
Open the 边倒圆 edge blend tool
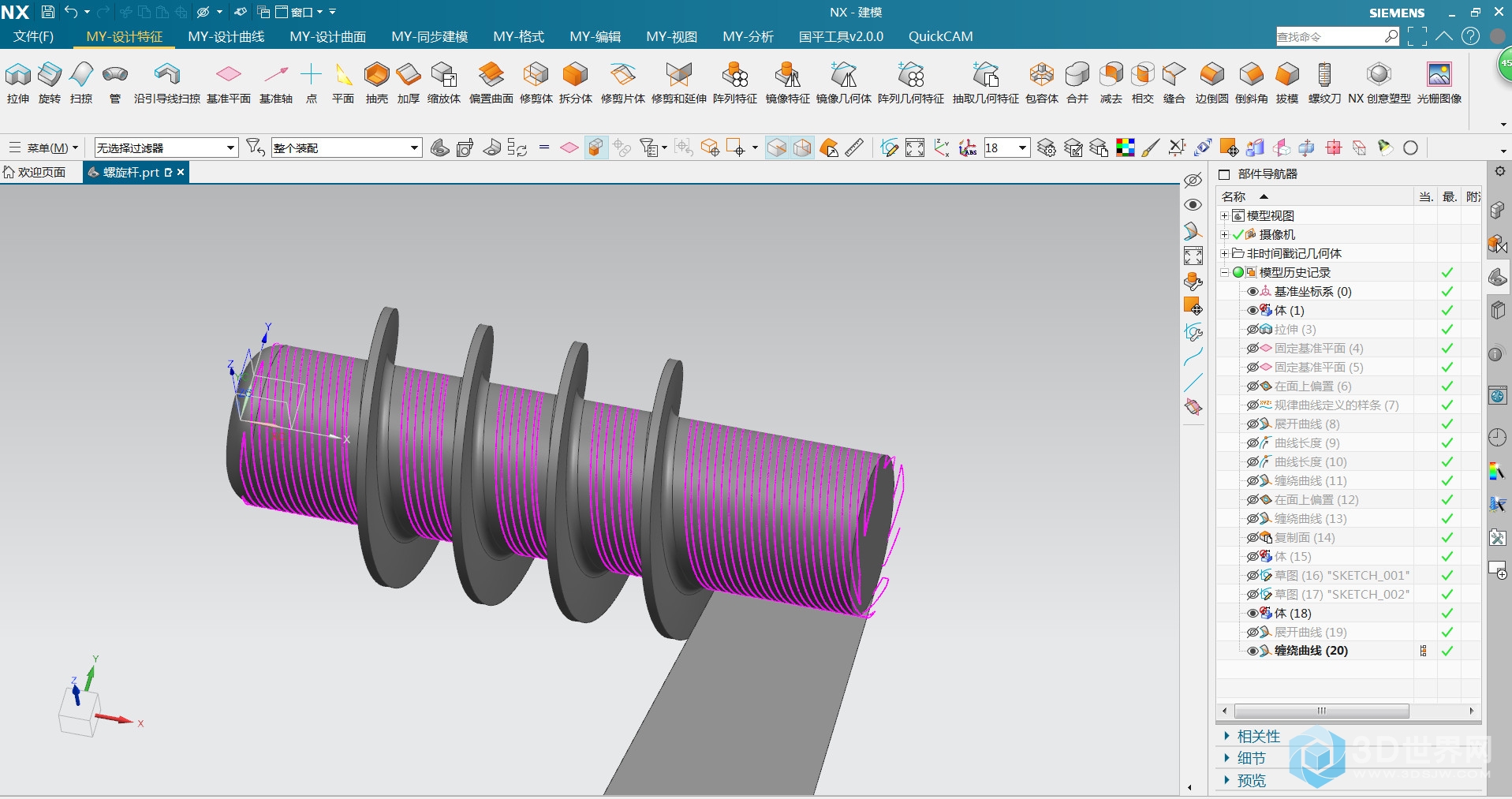pos(1212,83)
